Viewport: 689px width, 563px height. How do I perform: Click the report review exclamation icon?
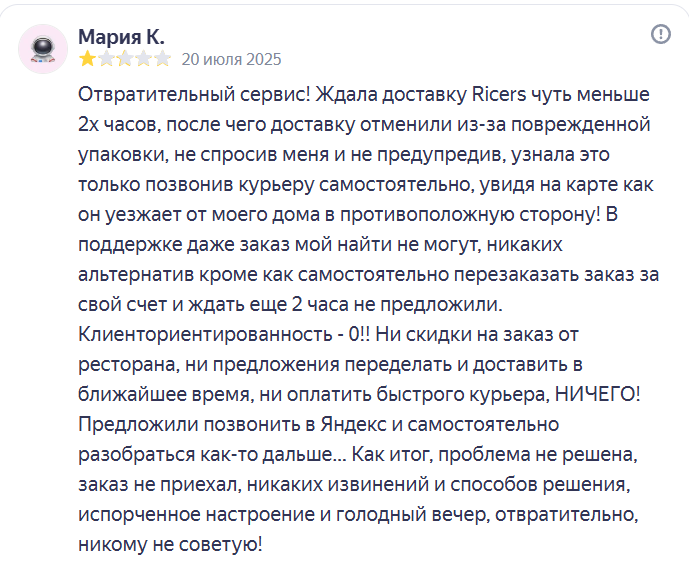tap(660, 34)
